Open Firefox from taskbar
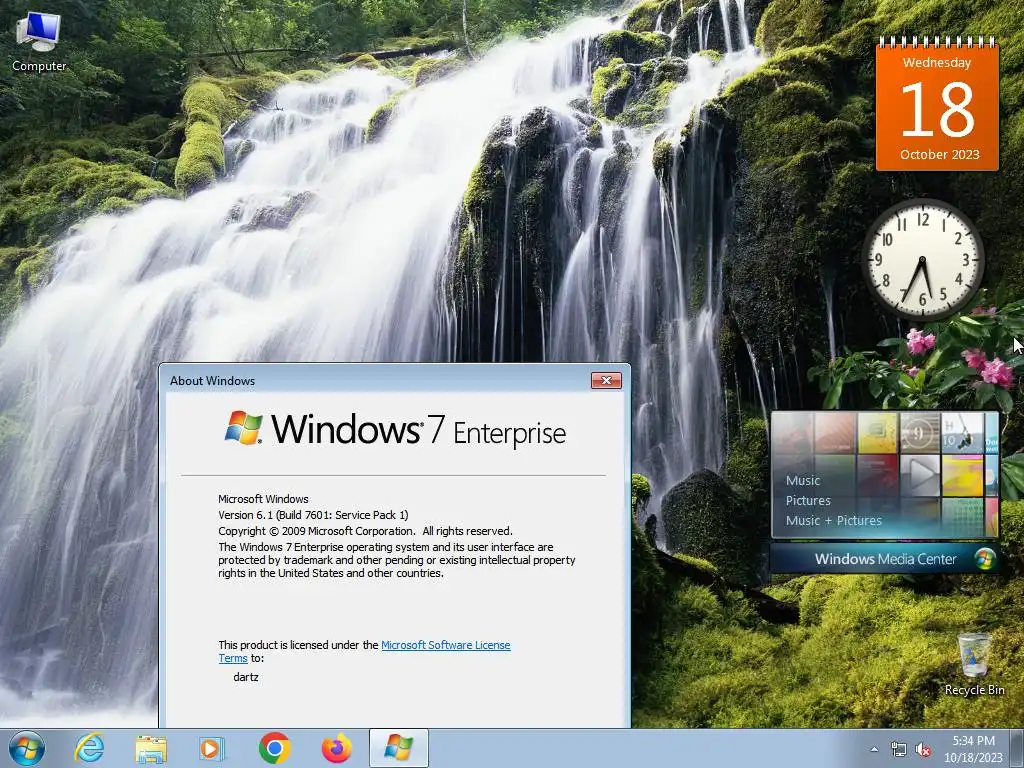This screenshot has width=1024, height=768. pos(336,748)
